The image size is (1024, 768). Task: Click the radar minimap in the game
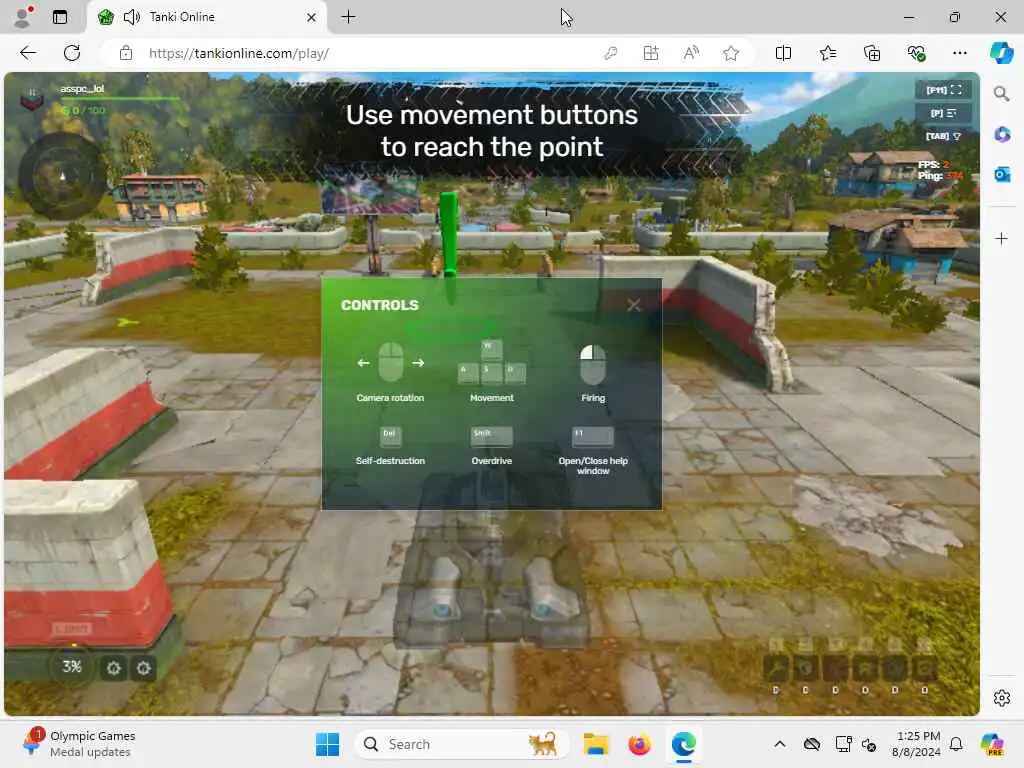pos(63,176)
